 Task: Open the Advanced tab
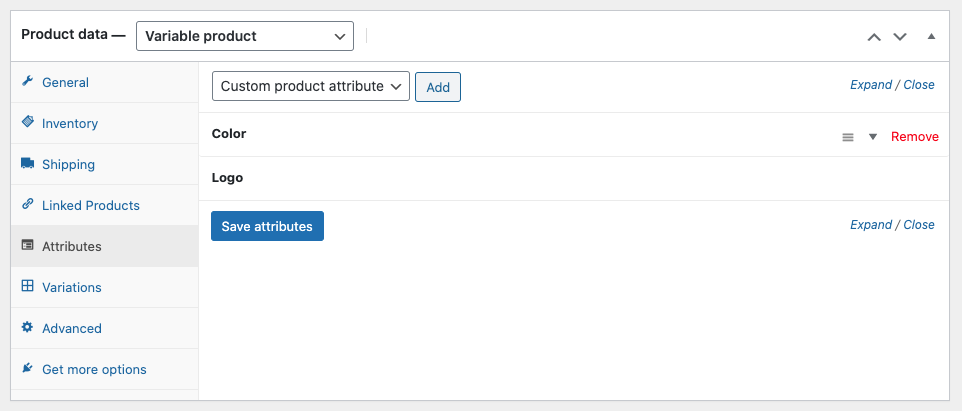(104, 328)
